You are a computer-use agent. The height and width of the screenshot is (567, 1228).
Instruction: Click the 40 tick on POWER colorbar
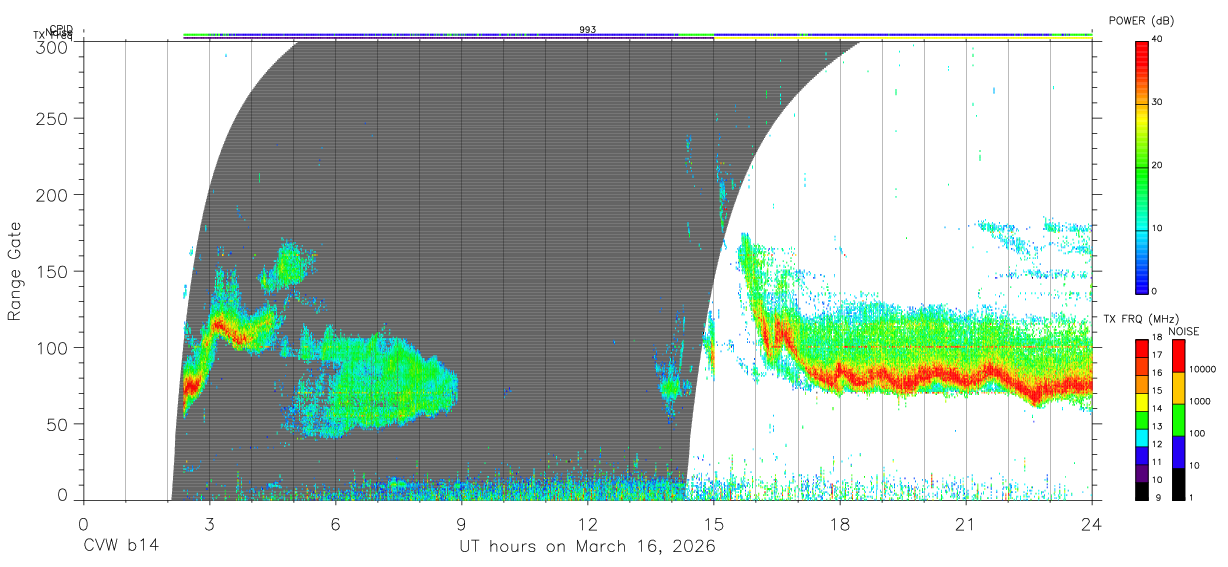pyautogui.click(x=1157, y=39)
